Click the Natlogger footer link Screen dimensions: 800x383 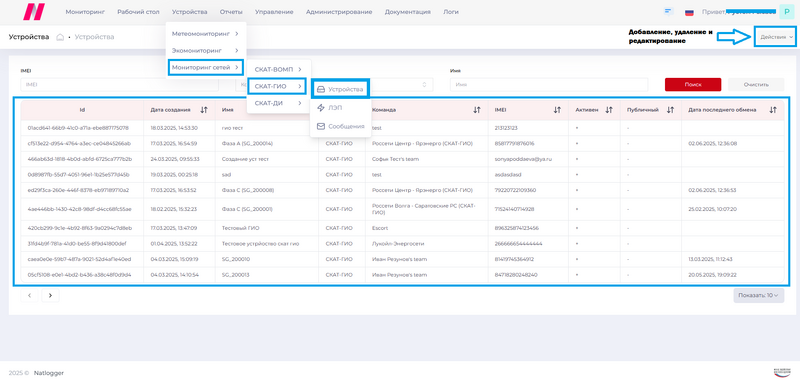pos(49,373)
